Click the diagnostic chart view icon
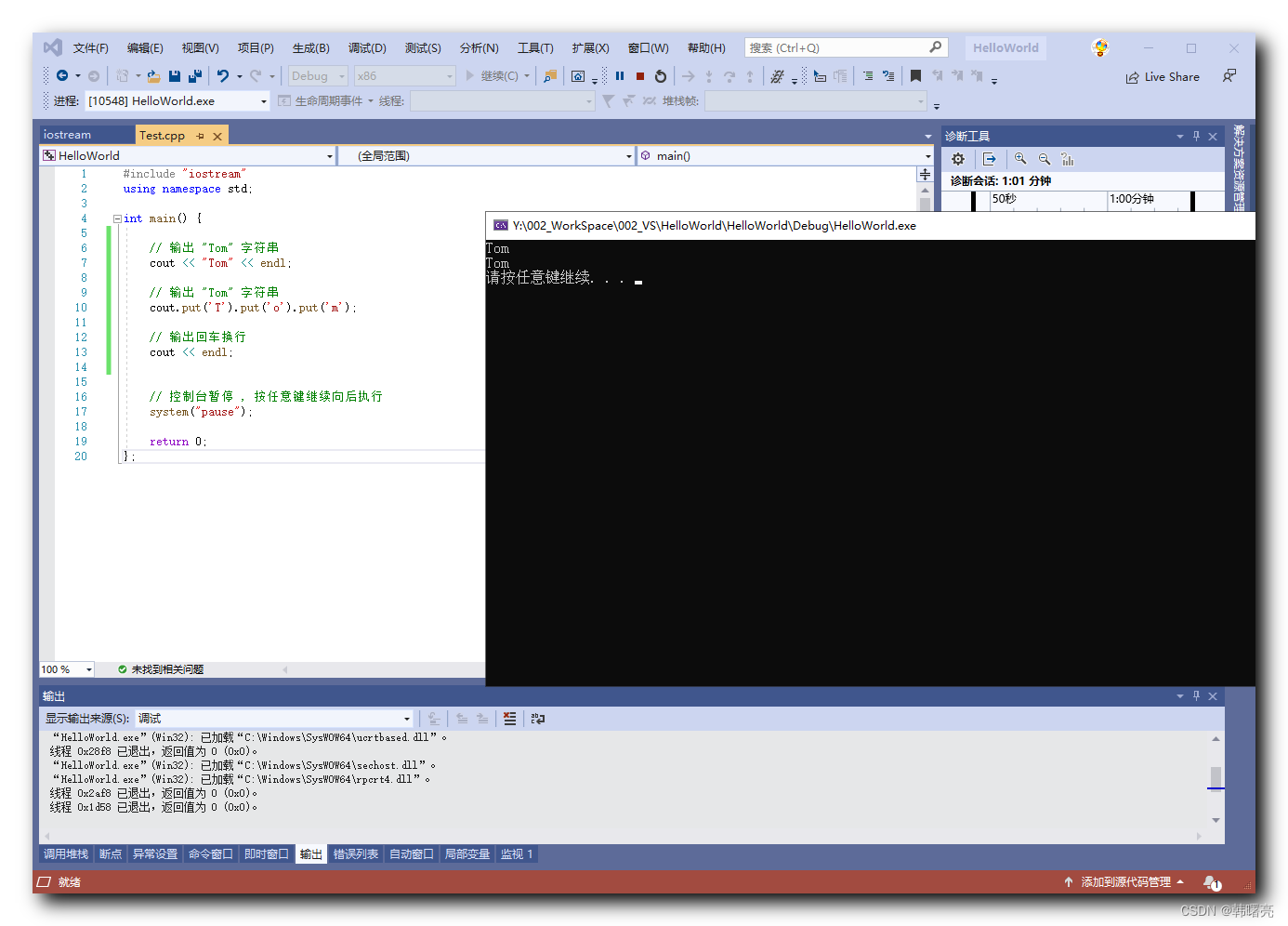 pos(1068,159)
